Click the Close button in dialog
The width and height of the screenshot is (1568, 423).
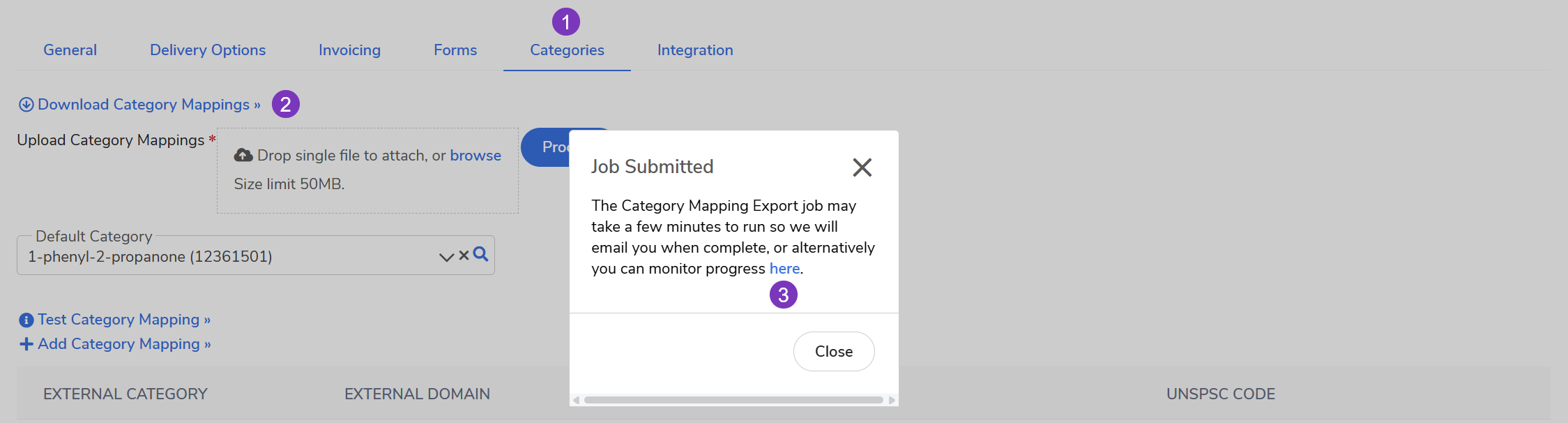(834, 352)
